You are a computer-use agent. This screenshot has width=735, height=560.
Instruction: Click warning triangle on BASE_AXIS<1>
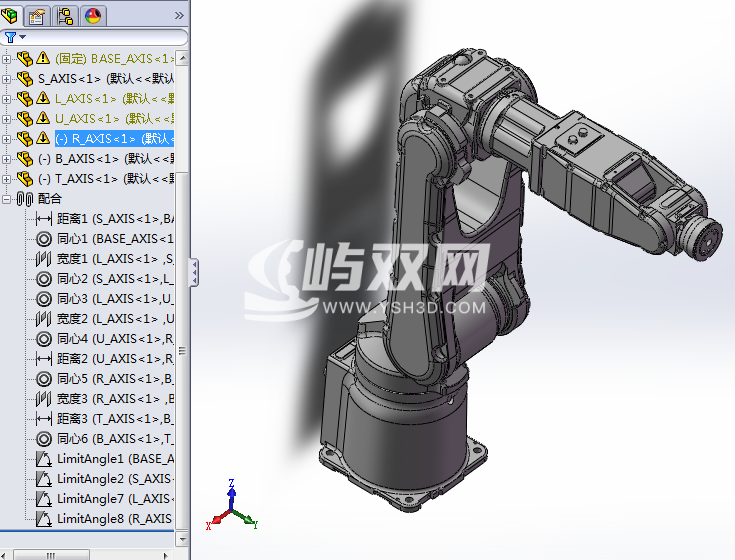point(43,58)
